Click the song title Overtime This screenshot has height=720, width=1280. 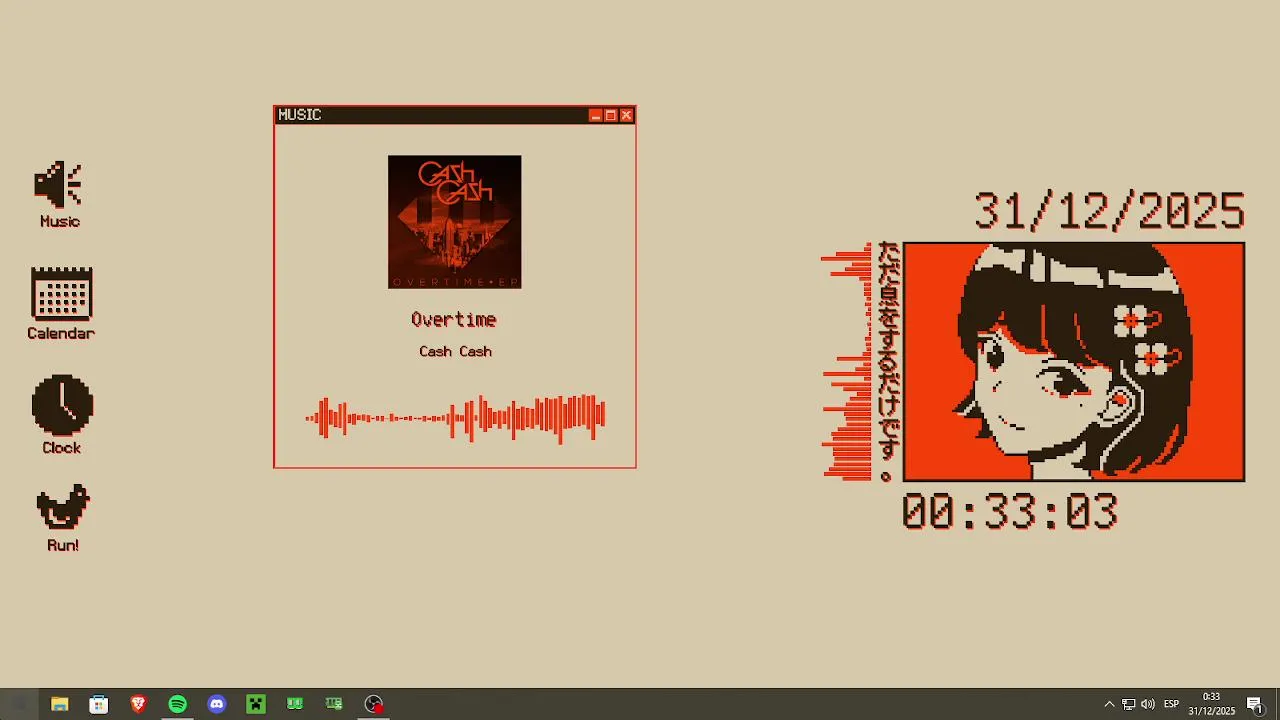point(454,320)
